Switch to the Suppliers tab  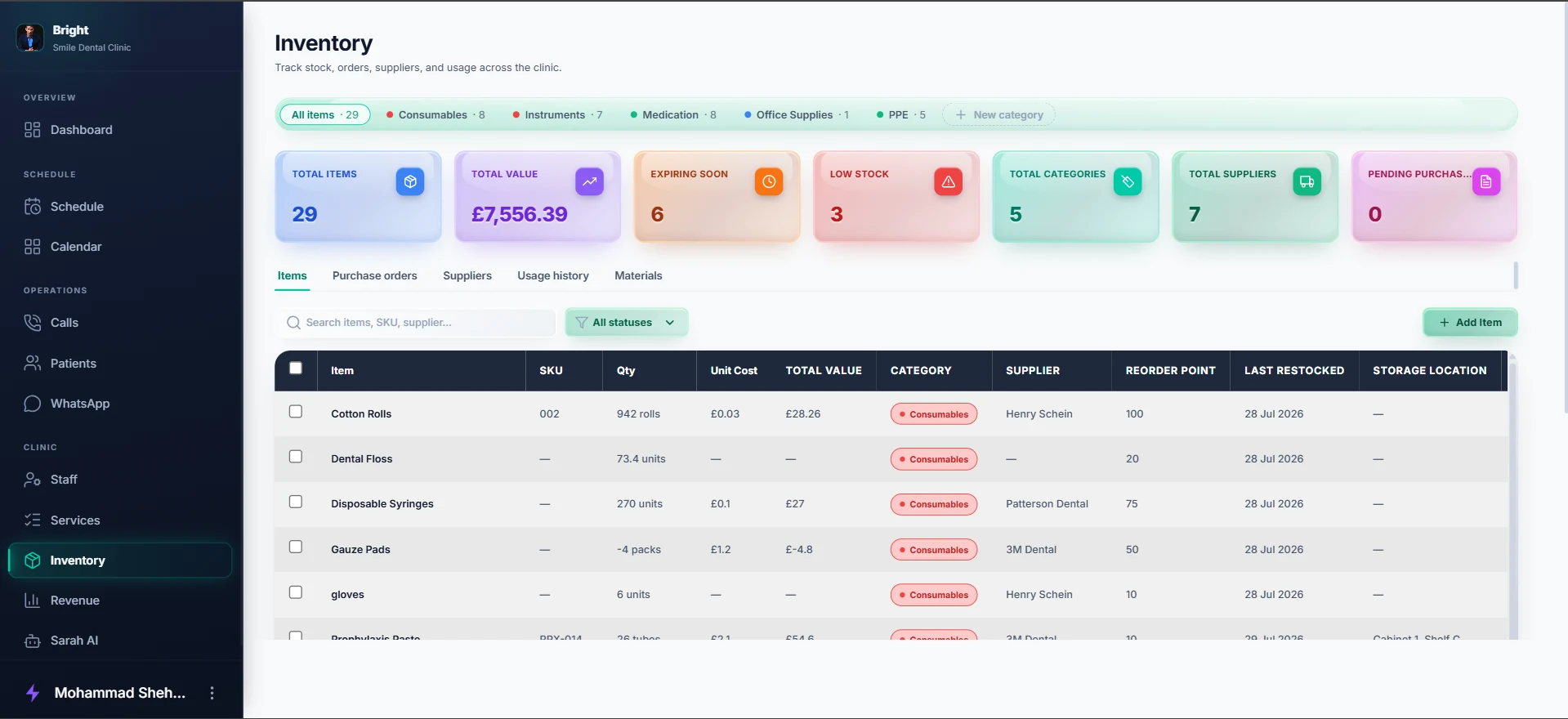[467, 276]
